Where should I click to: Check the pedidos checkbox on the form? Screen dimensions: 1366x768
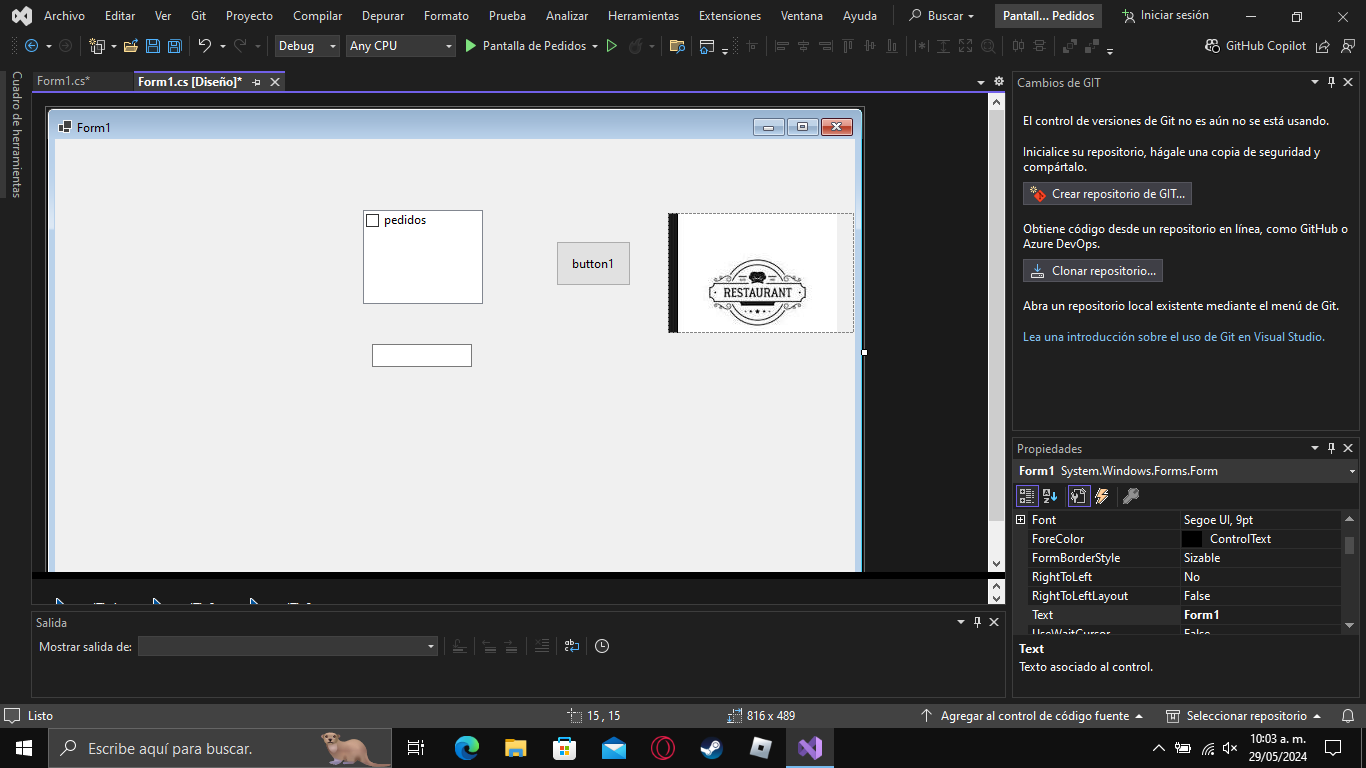pos(373,220)
